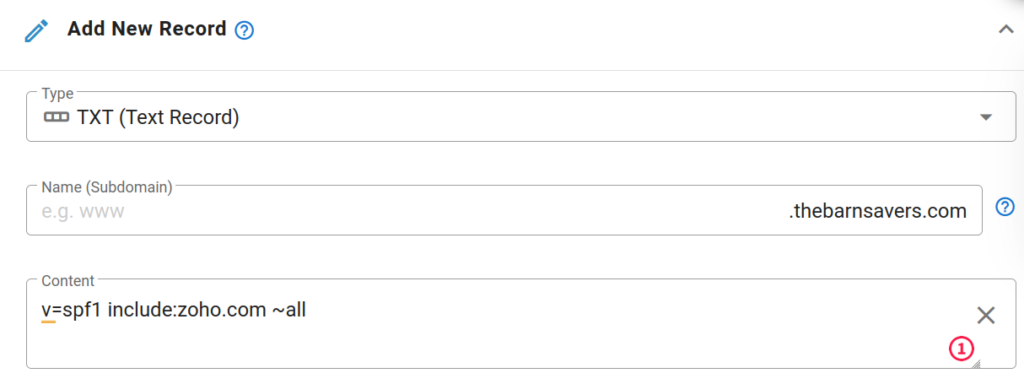Click the TXT record type icon
The image size is (1024, 384).
pyautogui.click(x=56, y=118)
